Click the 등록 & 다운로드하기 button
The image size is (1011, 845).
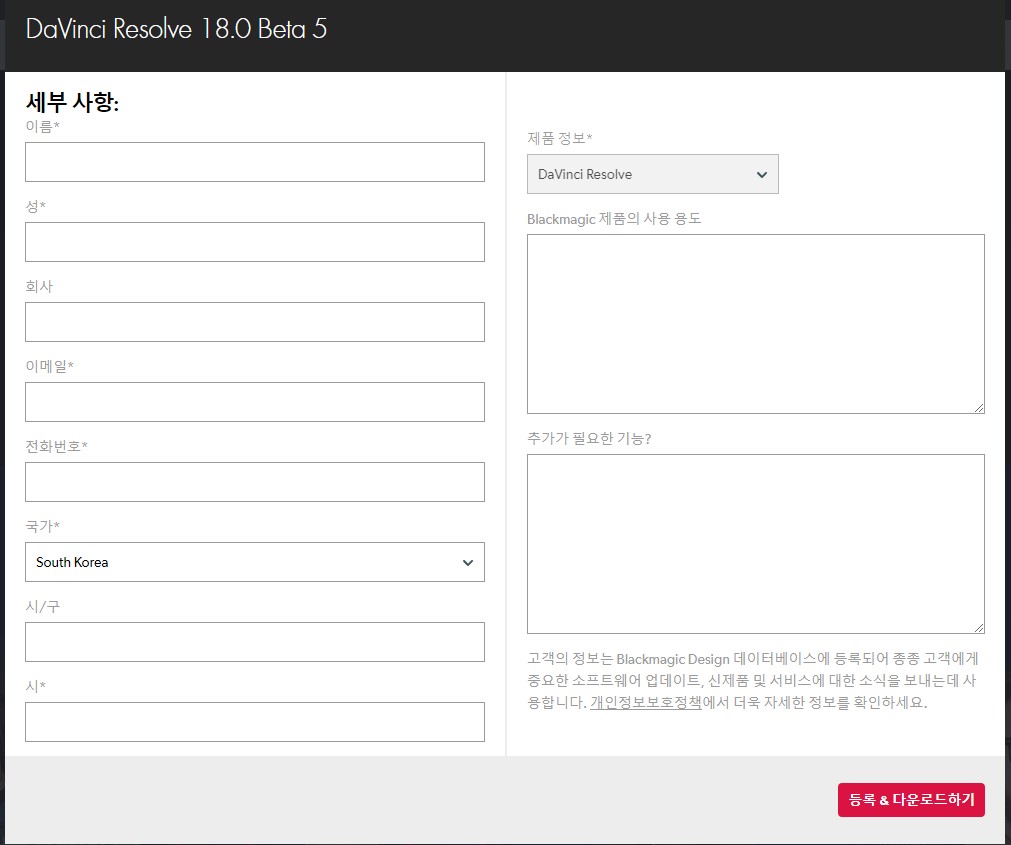click(x=911, y=800)
